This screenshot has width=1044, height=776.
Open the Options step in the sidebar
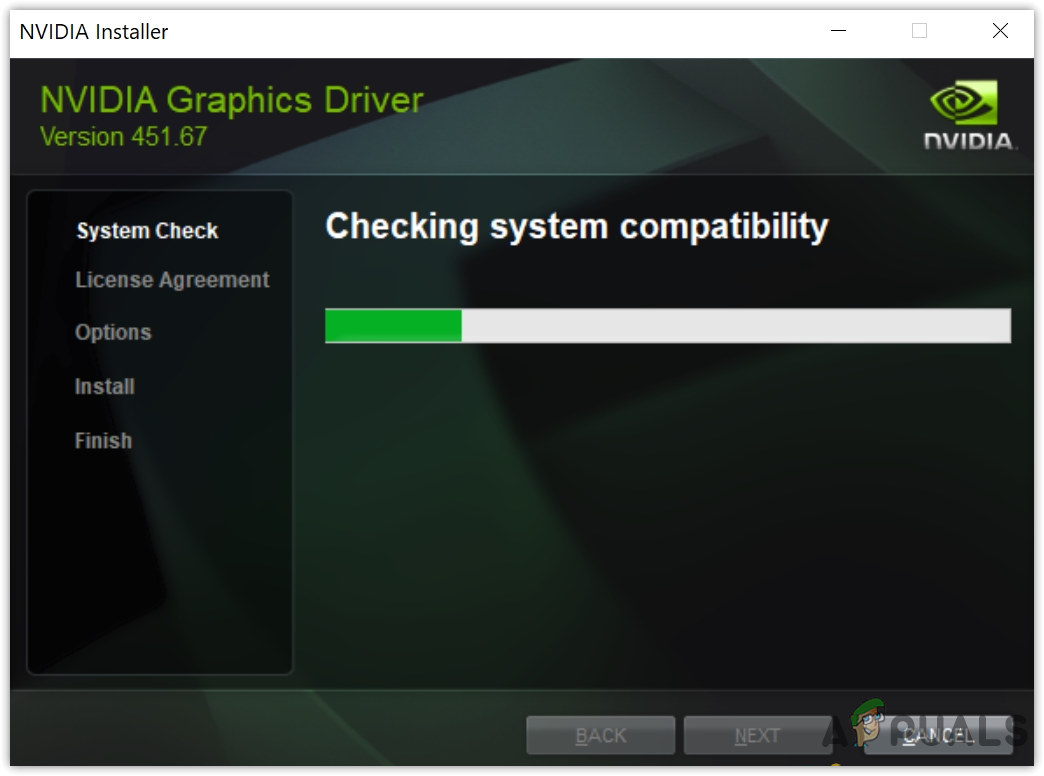coord(113,332)
